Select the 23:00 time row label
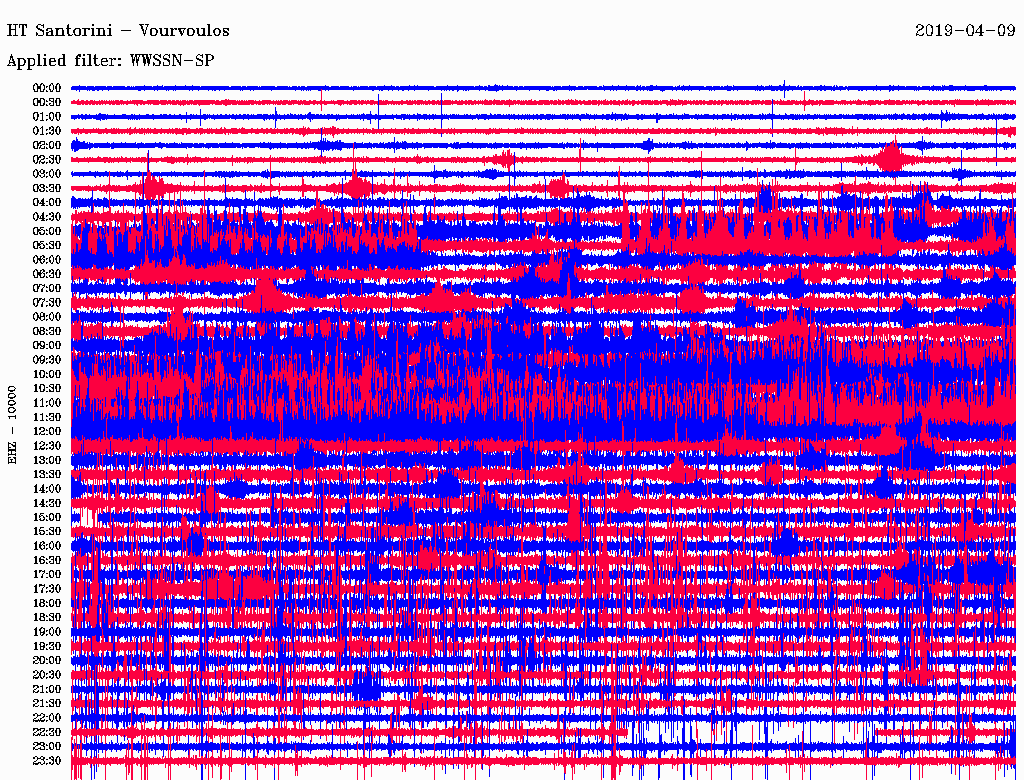Viewport: 1024px width, 780px height. point(46,747)
